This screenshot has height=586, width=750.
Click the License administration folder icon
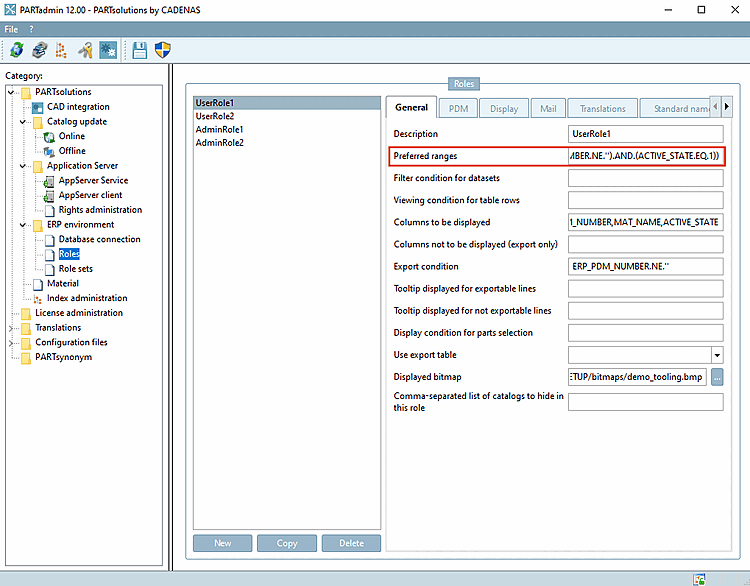pos(26,313)
